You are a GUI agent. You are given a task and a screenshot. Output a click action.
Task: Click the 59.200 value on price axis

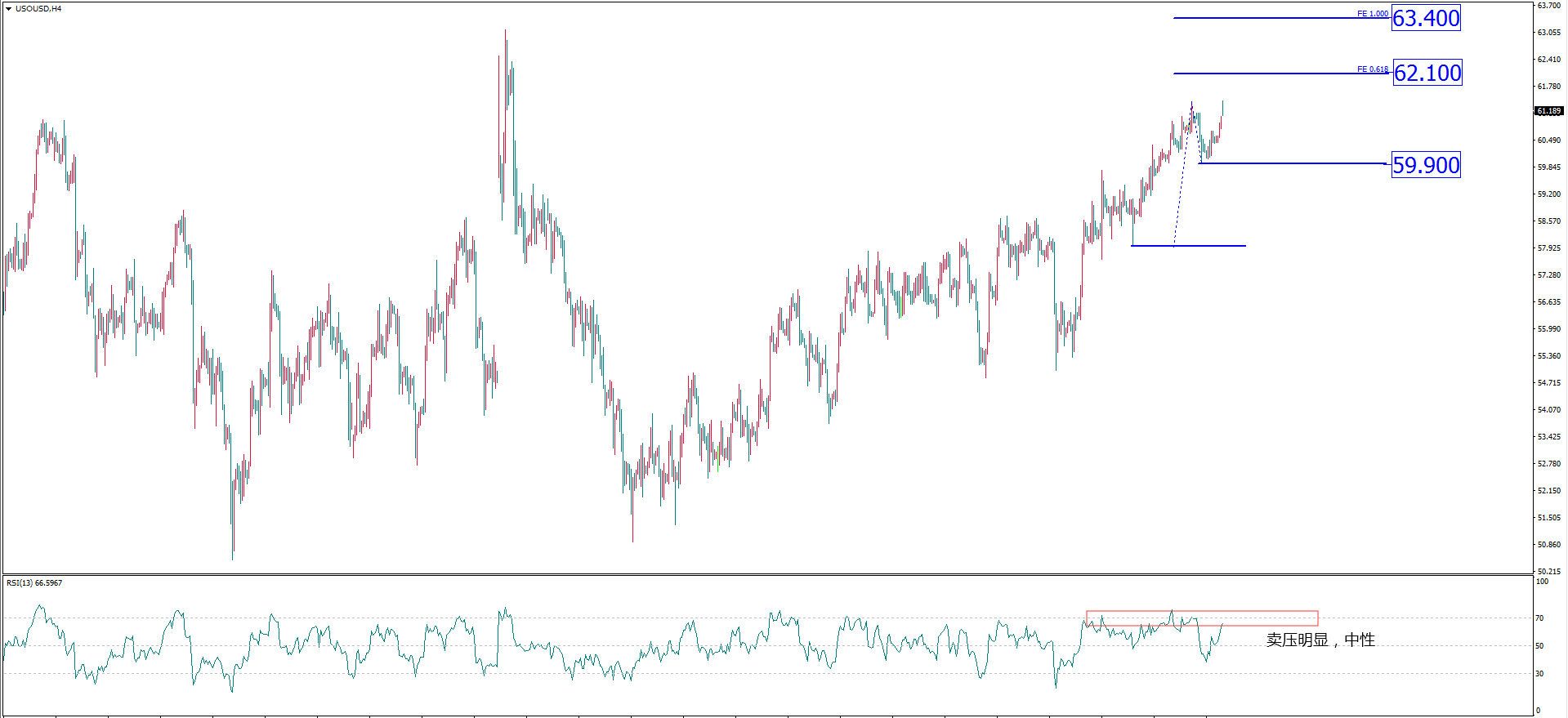1549,194
